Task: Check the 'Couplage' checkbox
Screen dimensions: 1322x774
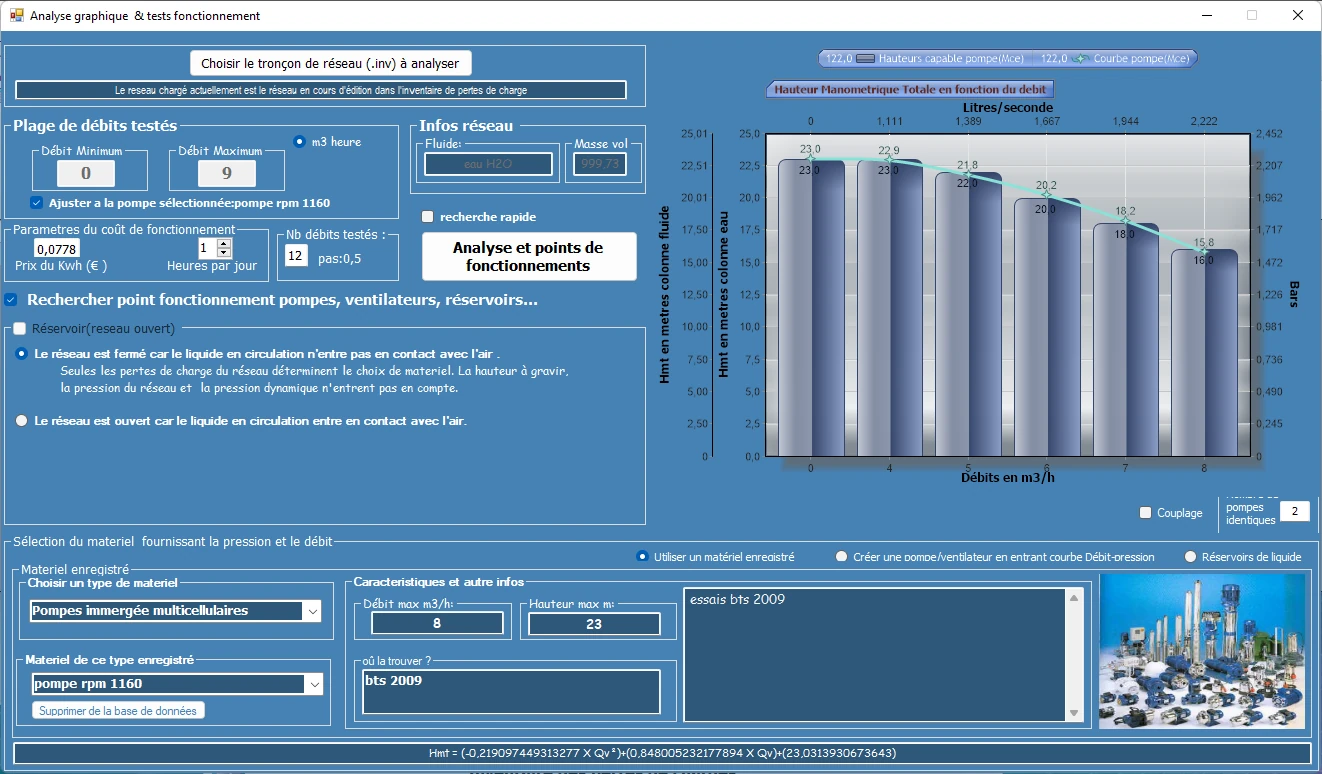Action: pos(1146,513)
